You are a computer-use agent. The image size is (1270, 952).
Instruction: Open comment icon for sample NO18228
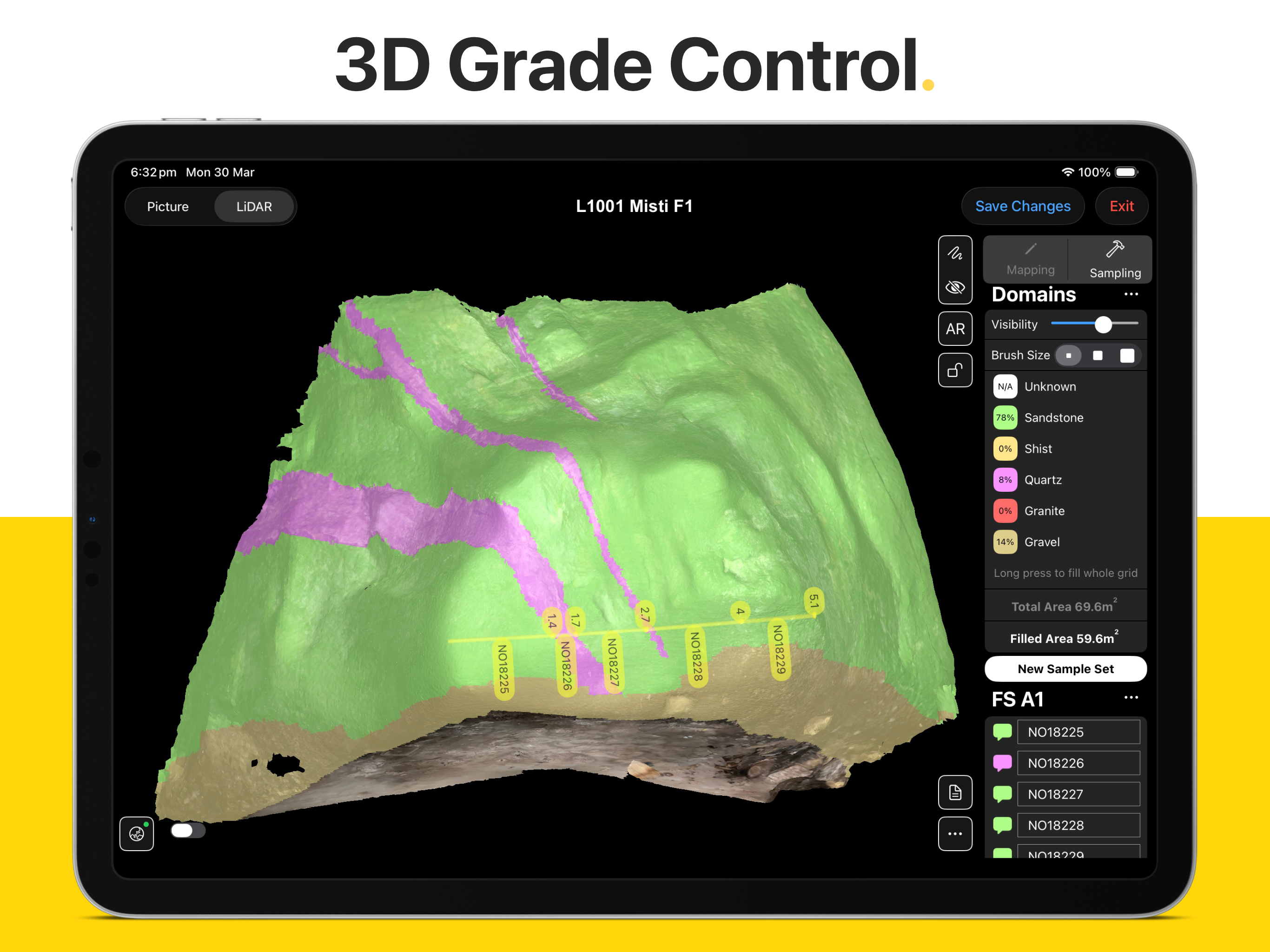(x=1002, y=825)
